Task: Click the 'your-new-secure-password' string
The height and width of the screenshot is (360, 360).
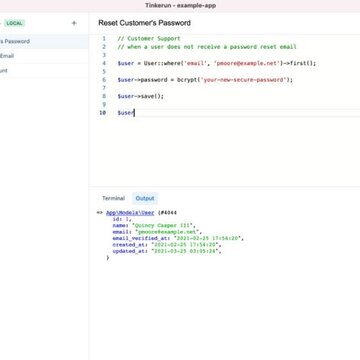Action: click(244, 80)
